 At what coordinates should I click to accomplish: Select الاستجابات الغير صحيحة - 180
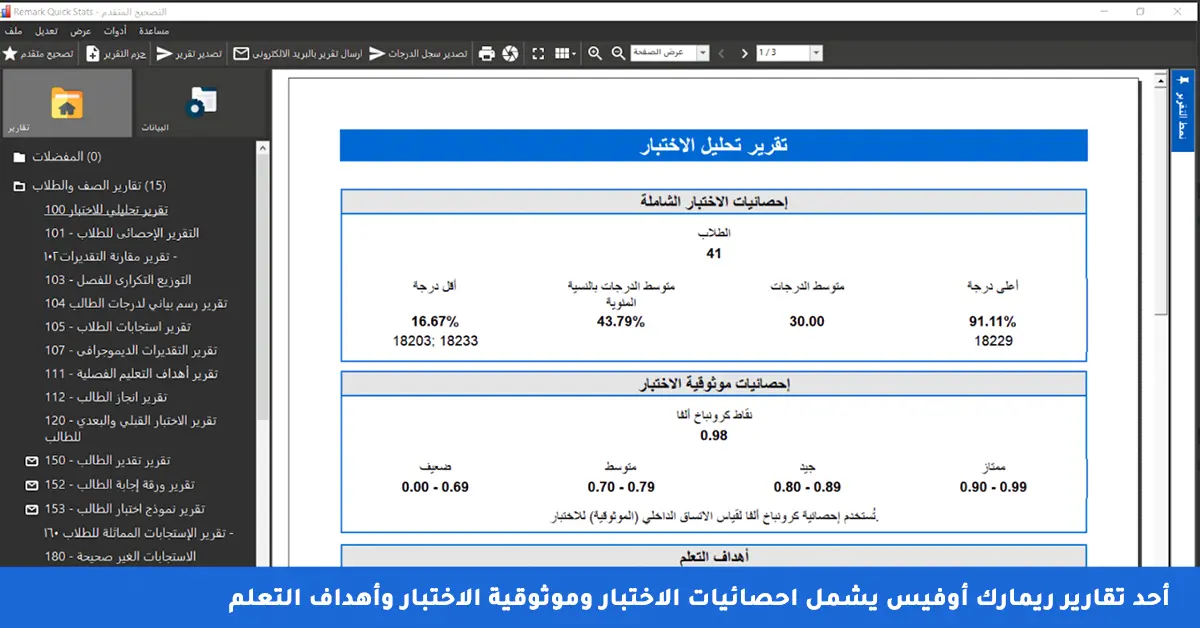[120, 556]
